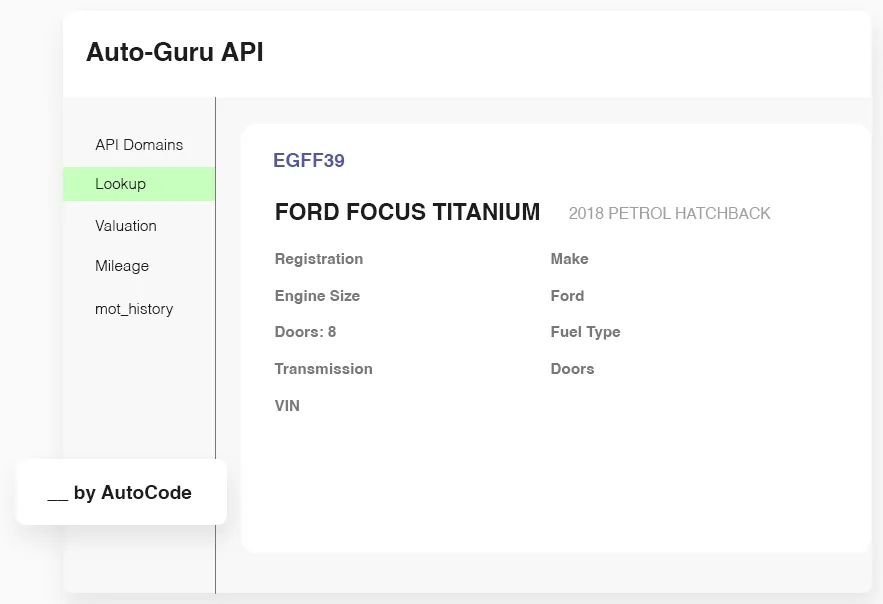The height and width of the screenshot is (604, 883).
Task: Click the VIN label
Action: [287, 406]
